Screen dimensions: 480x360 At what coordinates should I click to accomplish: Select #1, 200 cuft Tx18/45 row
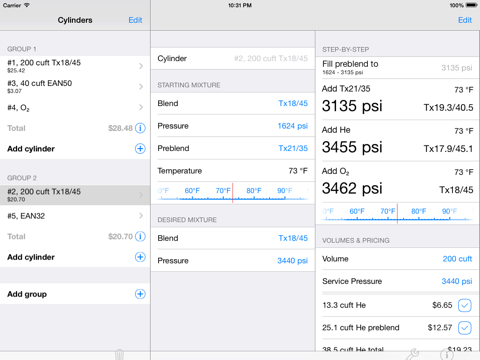[75, 66]
